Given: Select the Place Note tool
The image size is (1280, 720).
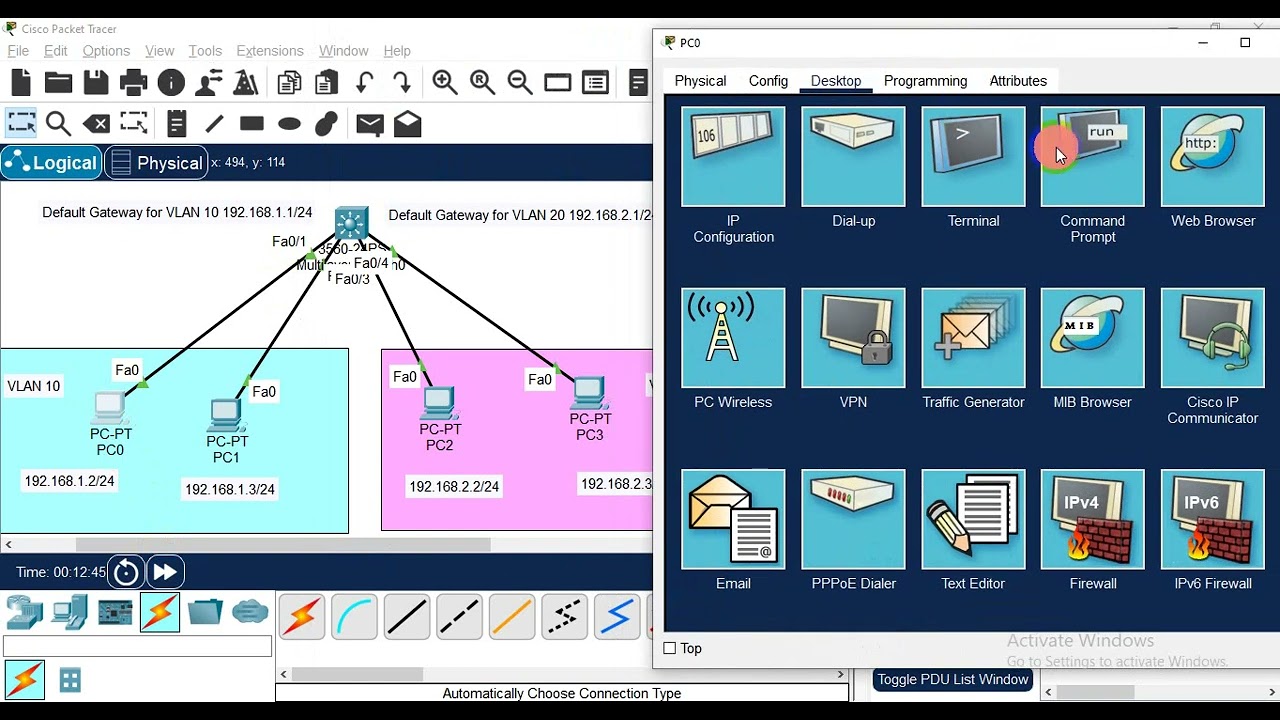Looking at the screenshot, I should 177,124.
